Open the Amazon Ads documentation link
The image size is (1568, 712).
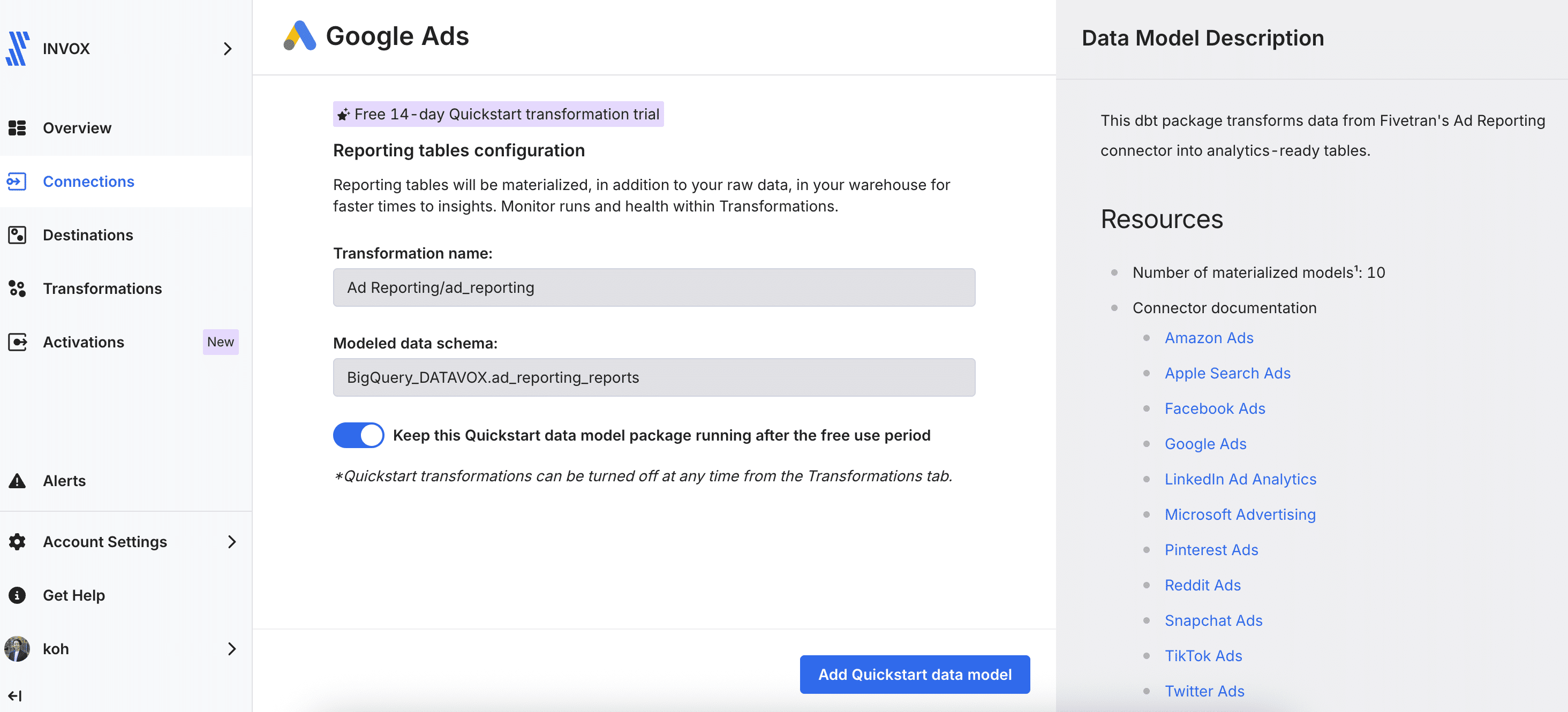[x=1209, y=338]
